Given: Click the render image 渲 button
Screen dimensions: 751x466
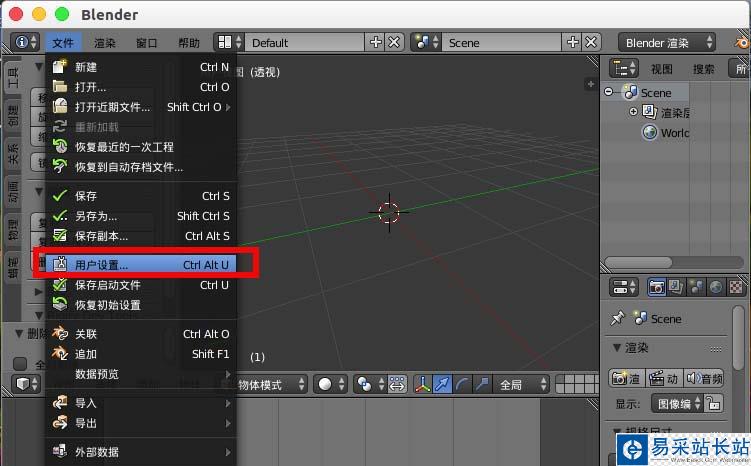Looking at the screenshot, I should pos(626,378).
